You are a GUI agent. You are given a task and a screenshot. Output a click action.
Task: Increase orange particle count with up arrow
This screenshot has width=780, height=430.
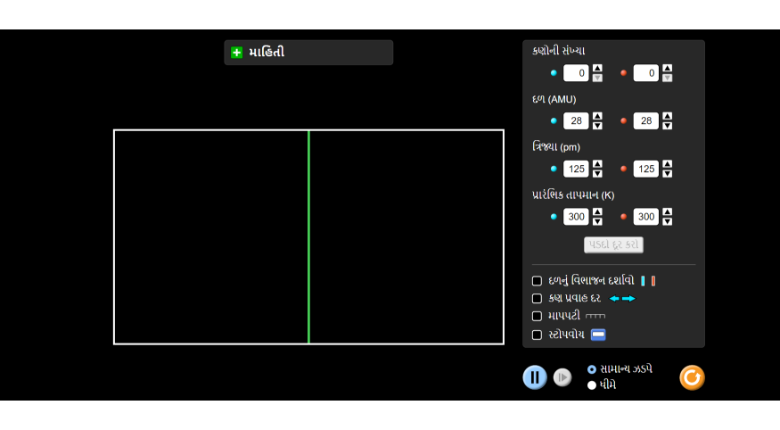click(x=667, y=68)
